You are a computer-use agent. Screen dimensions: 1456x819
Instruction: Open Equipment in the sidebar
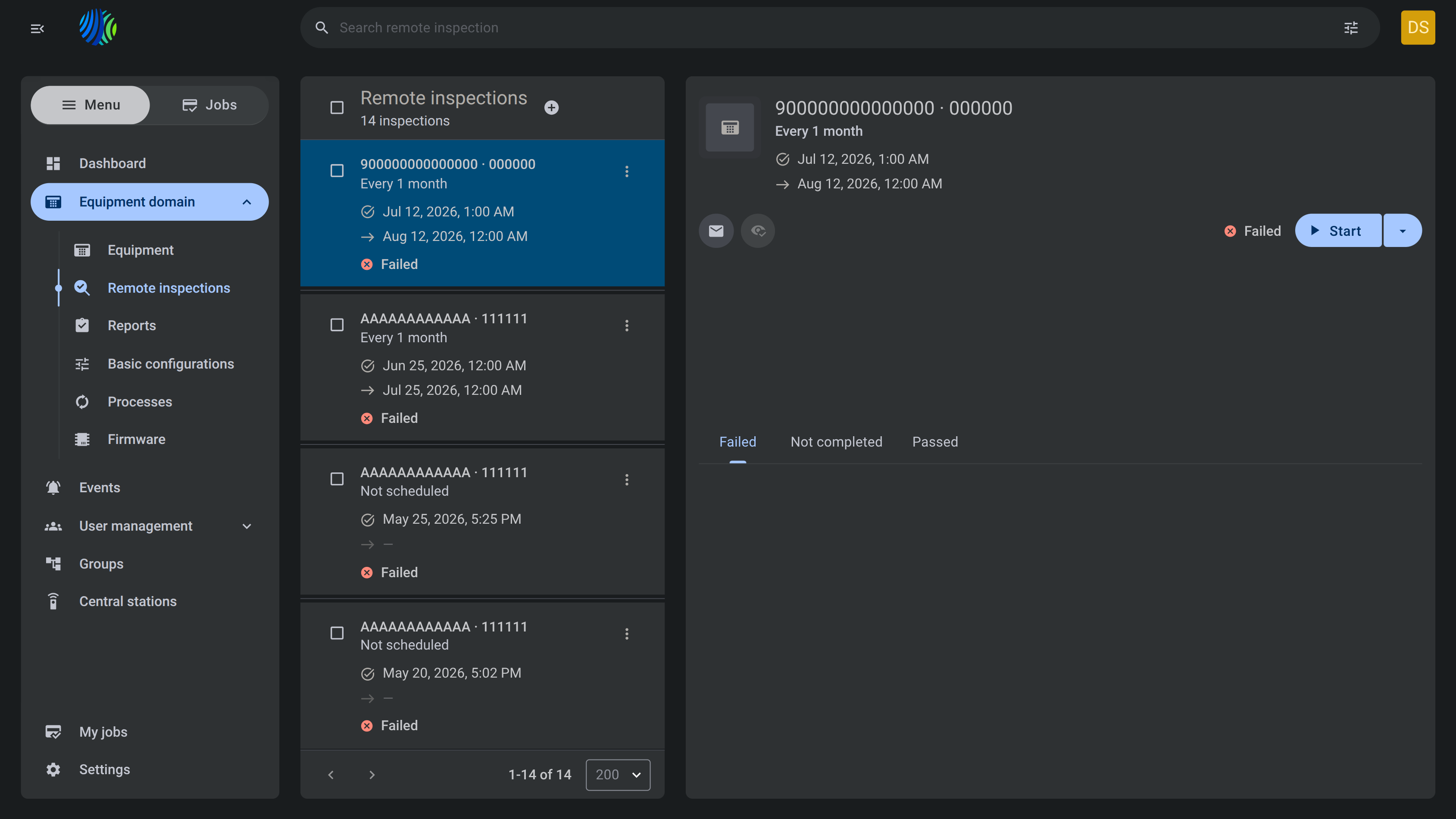coord(140,250)
